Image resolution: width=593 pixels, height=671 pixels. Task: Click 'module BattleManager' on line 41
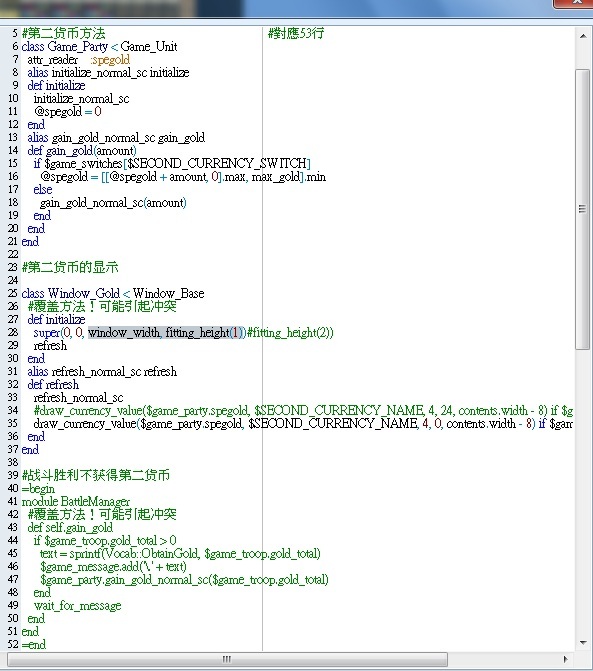[76, 502]
